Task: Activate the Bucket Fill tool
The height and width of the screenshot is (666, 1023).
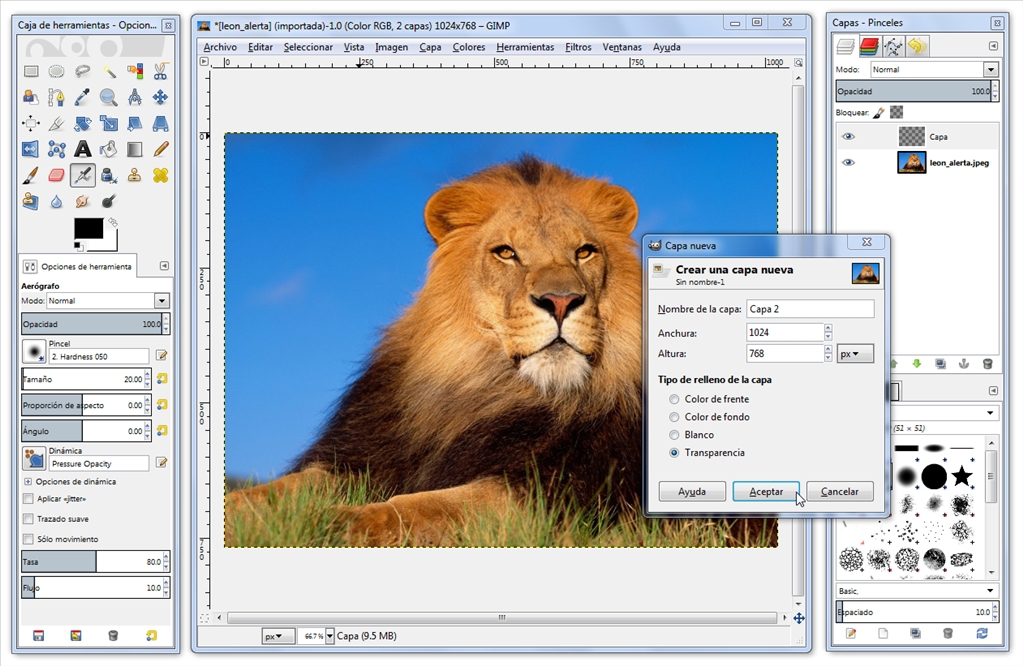Action: [x=107, y=148]
